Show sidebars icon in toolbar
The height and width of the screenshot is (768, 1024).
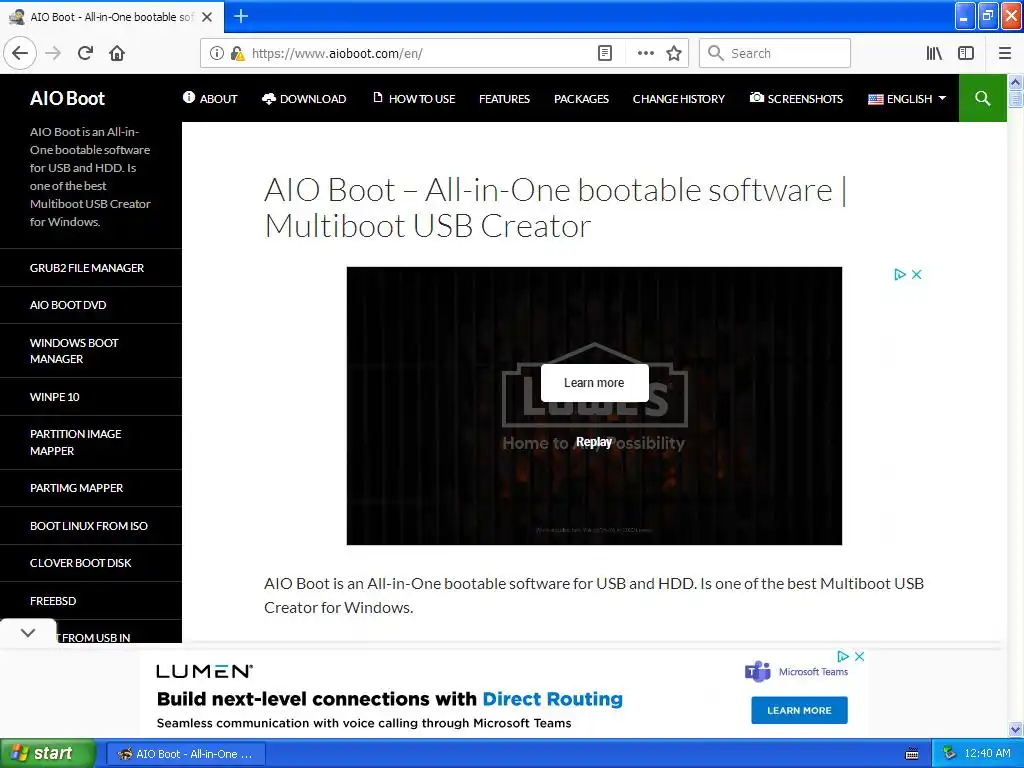[966, 53]
